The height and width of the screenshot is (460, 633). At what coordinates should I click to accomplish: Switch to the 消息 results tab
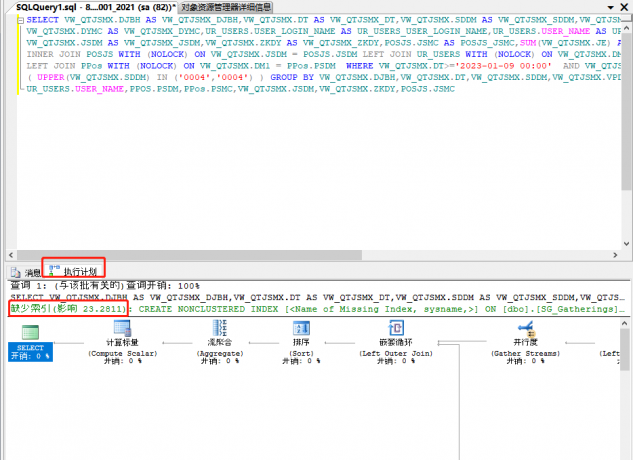[26, 272]
